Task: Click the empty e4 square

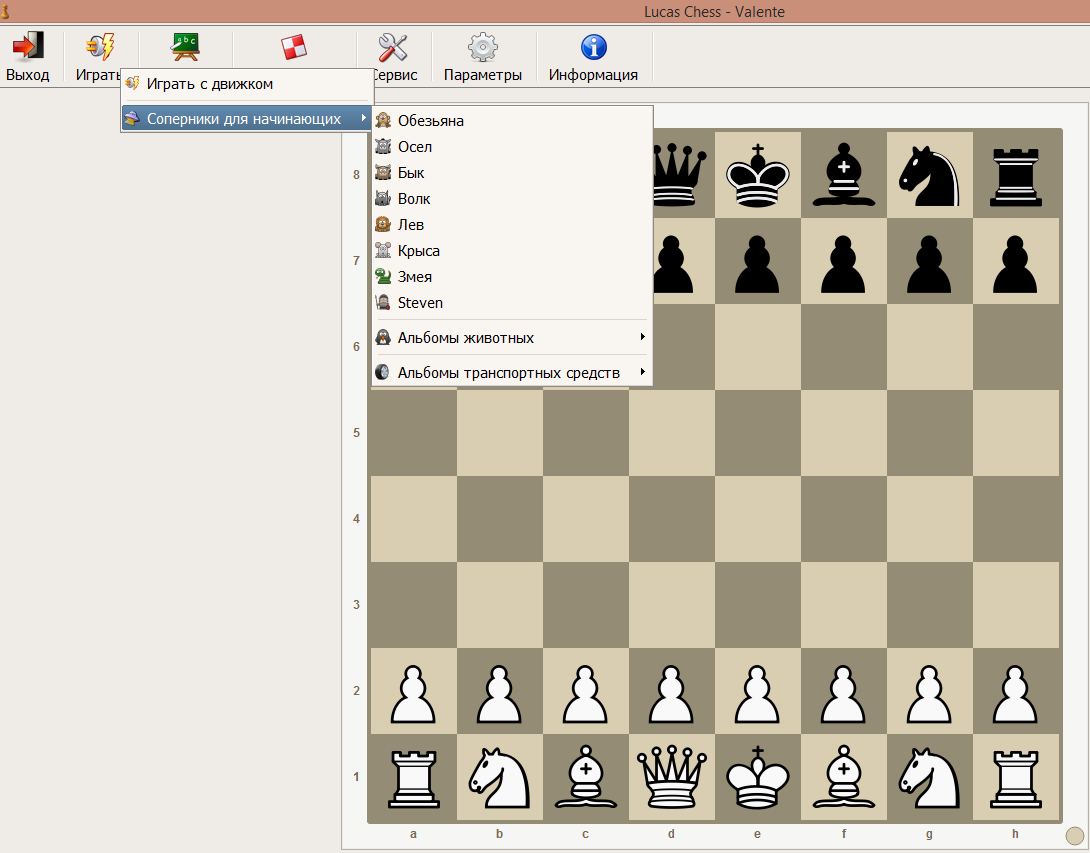Action: pos(758,519)
